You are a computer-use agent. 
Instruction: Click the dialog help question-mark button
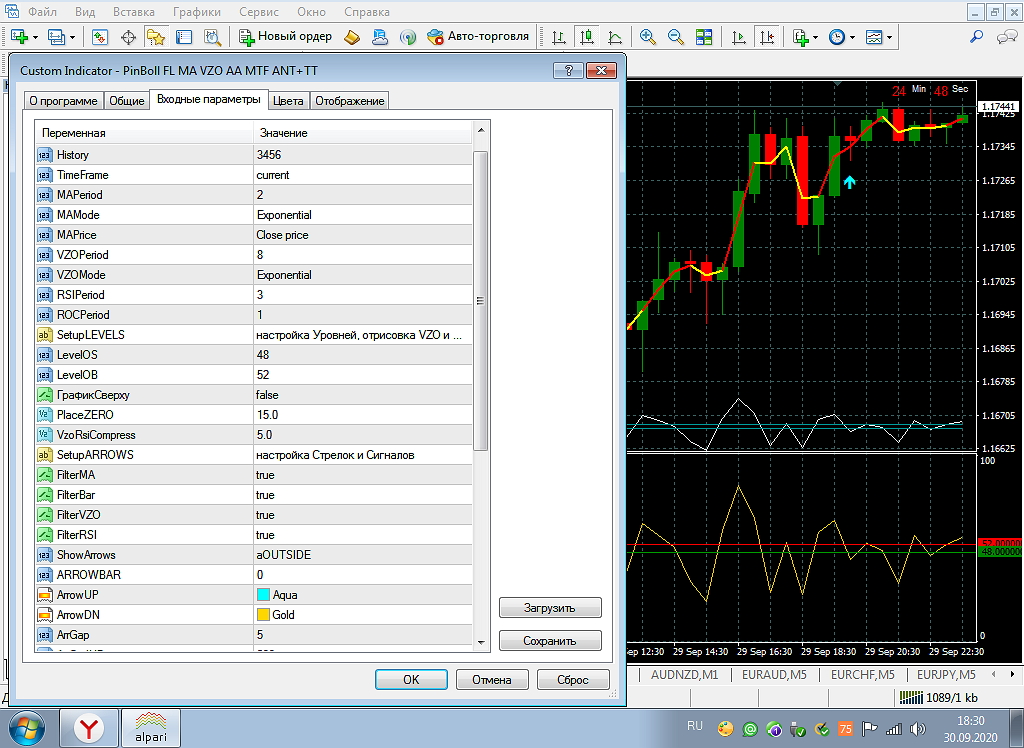point(568,71)
